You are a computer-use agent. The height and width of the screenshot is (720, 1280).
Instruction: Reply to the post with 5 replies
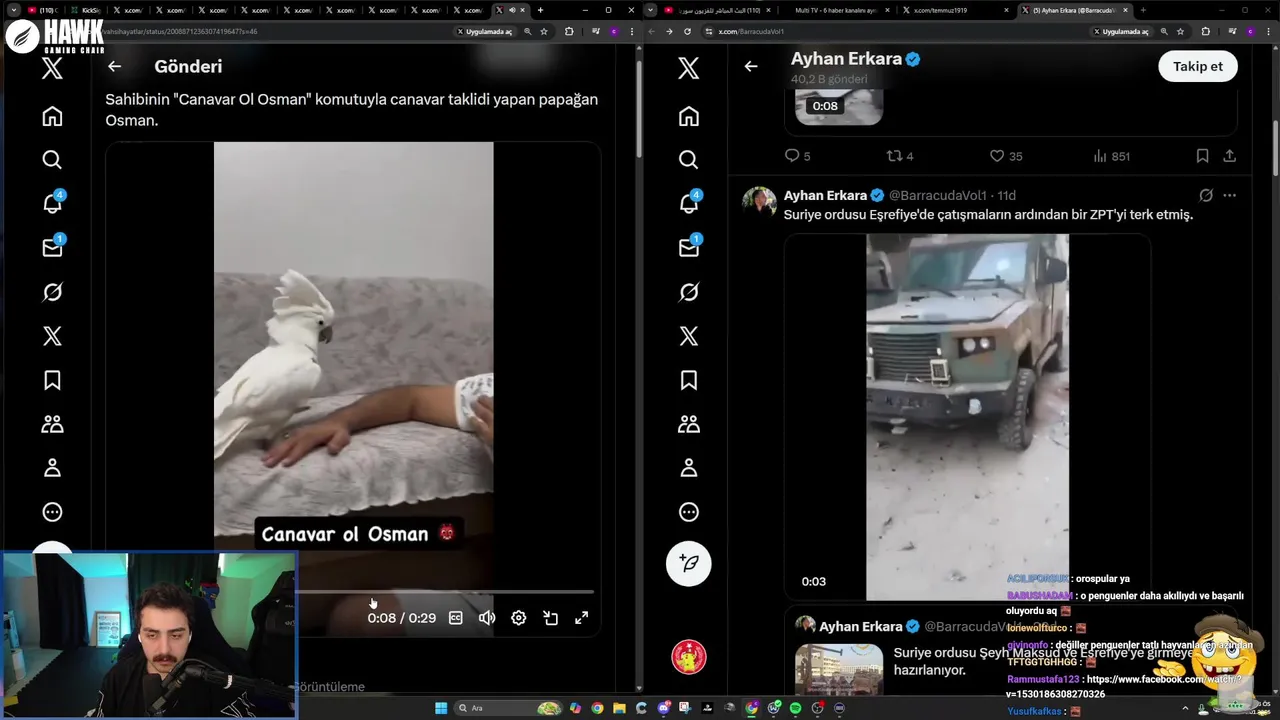tap(797, 156)
